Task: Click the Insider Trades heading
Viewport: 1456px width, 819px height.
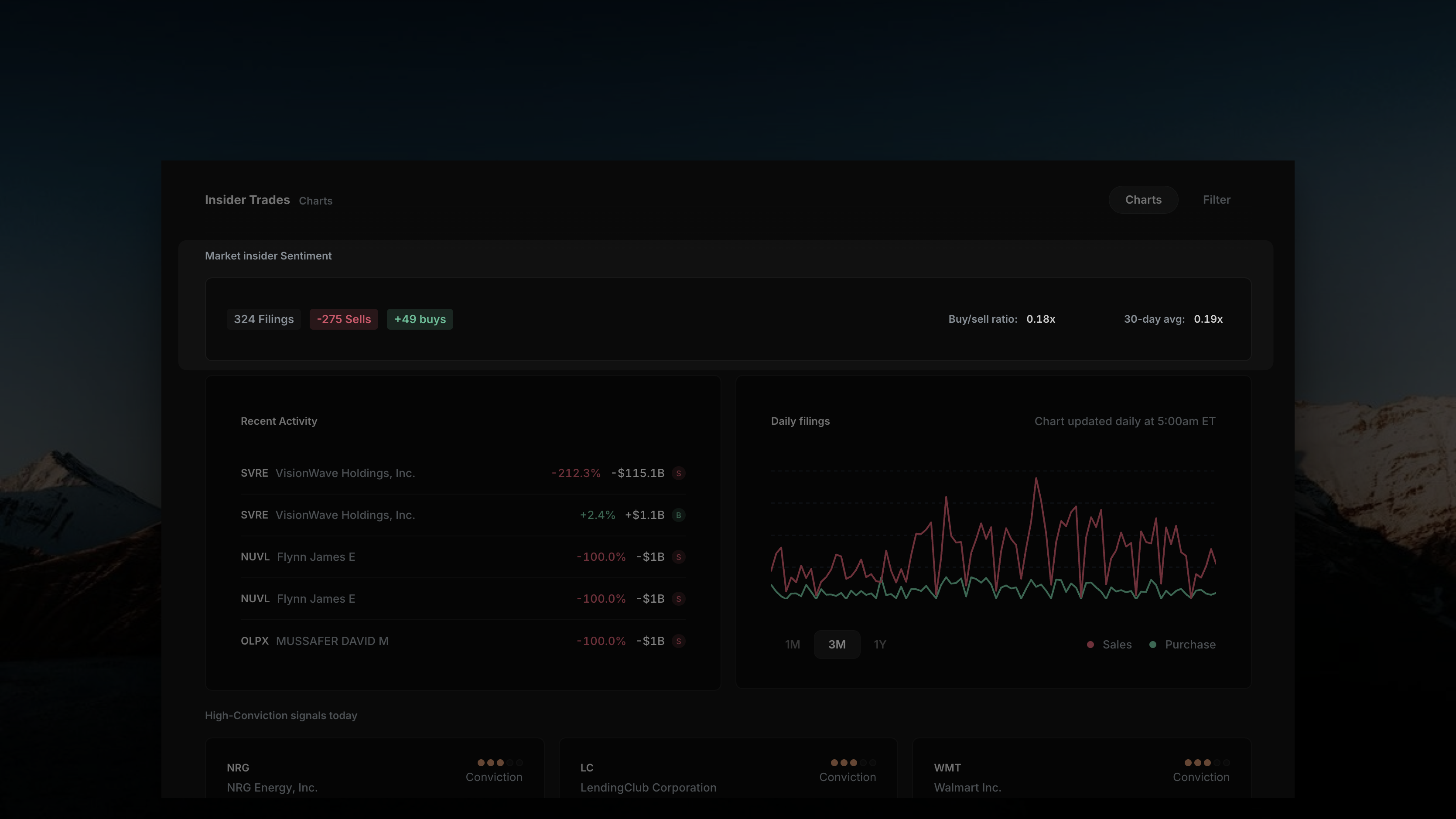Action: click(247, 200)
